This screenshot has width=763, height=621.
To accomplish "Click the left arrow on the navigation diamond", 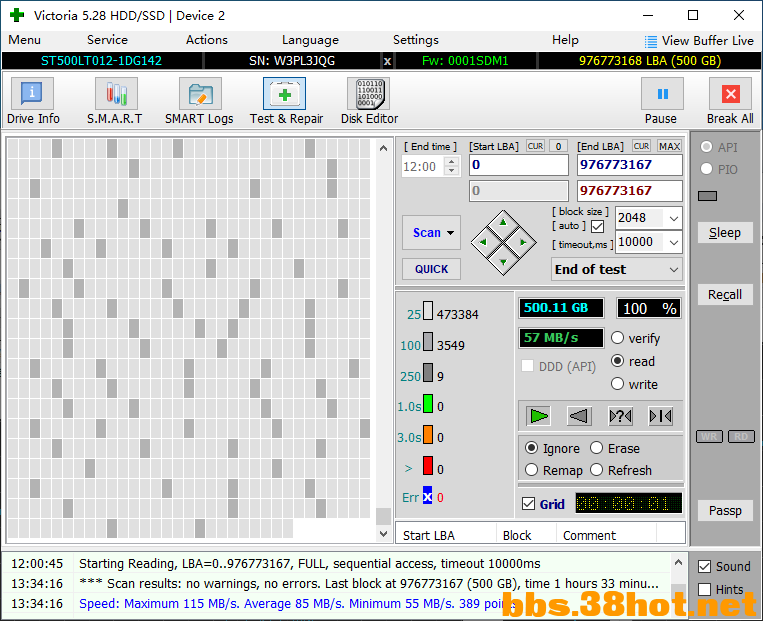I will (483, 242).
